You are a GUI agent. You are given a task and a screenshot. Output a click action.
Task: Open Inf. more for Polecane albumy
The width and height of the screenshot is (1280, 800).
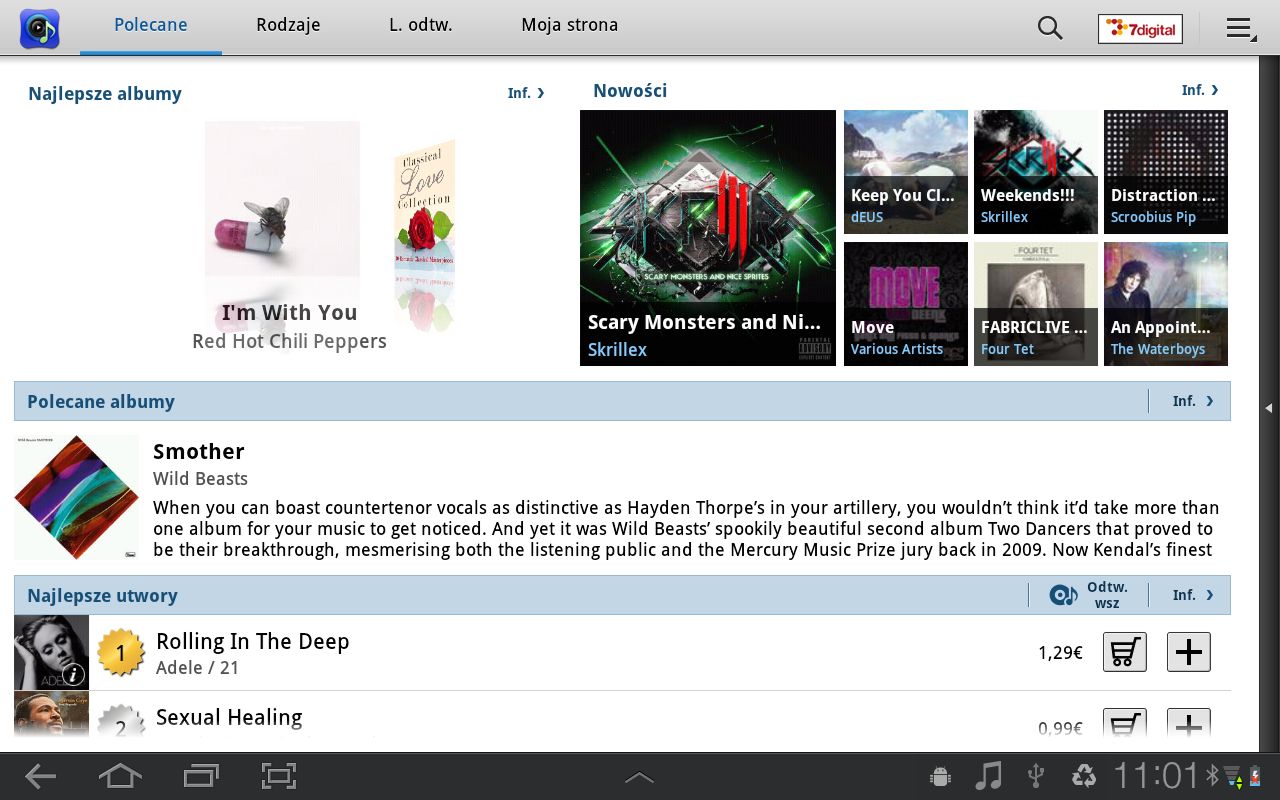point(1193,401)
